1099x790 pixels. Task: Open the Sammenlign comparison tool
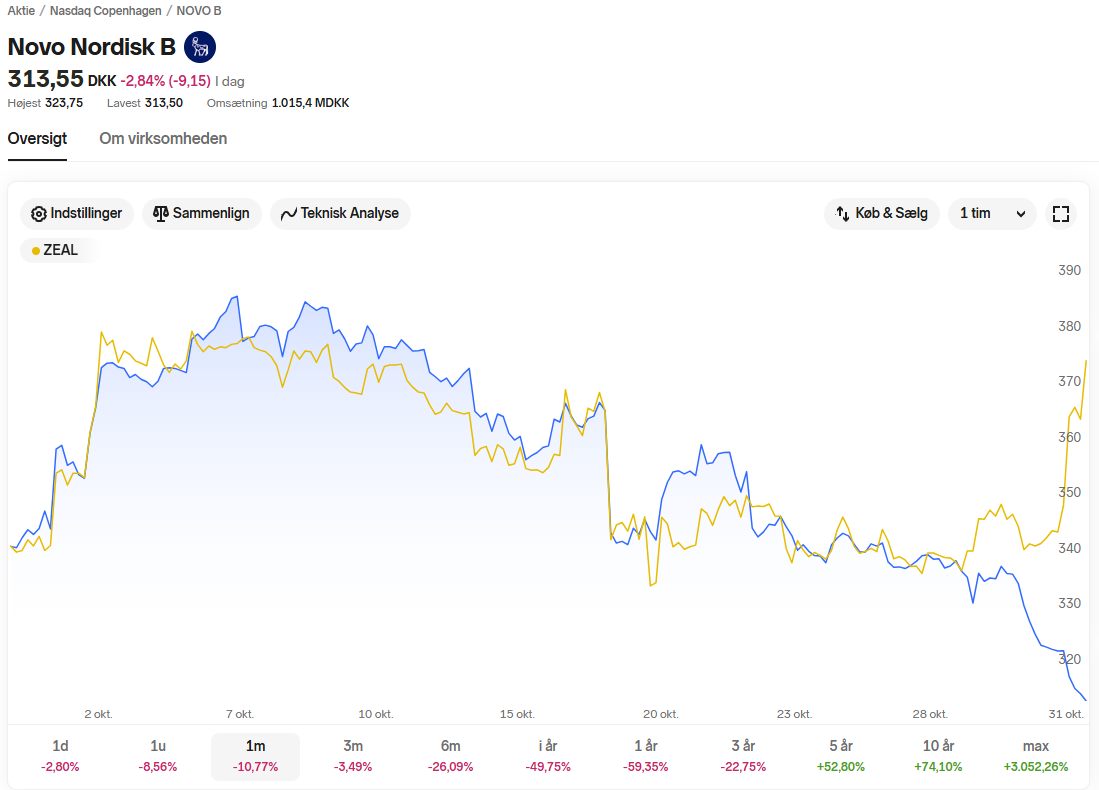[x=202, y=214]
